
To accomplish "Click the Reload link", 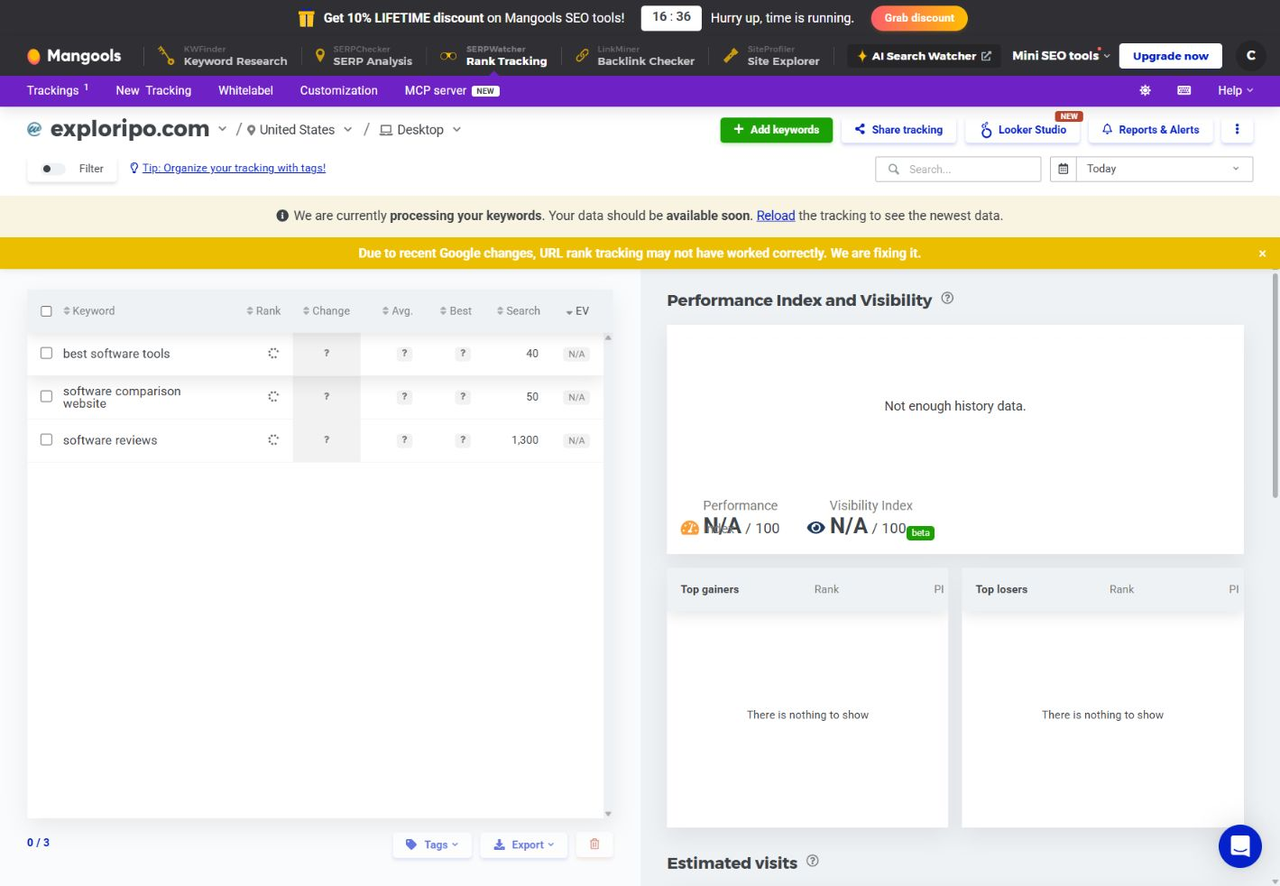I will (x=775, y=215).
